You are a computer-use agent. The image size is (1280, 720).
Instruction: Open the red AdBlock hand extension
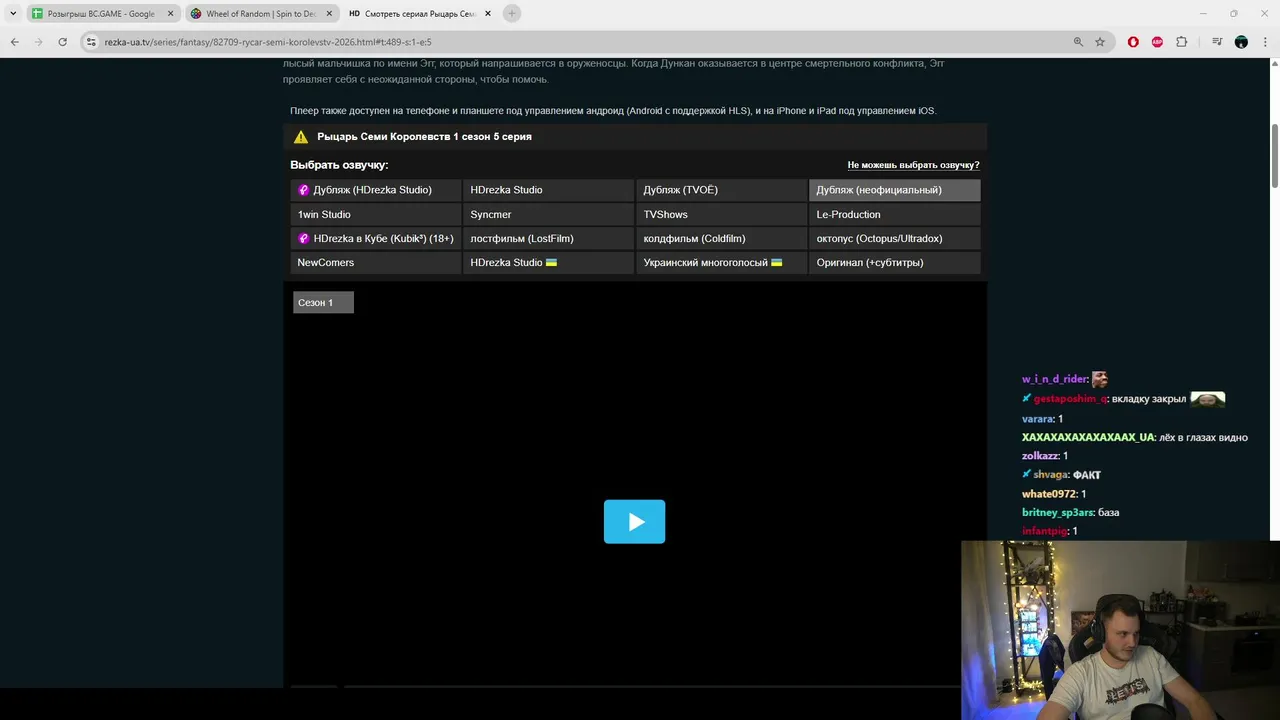click(x=1133, y=42)
